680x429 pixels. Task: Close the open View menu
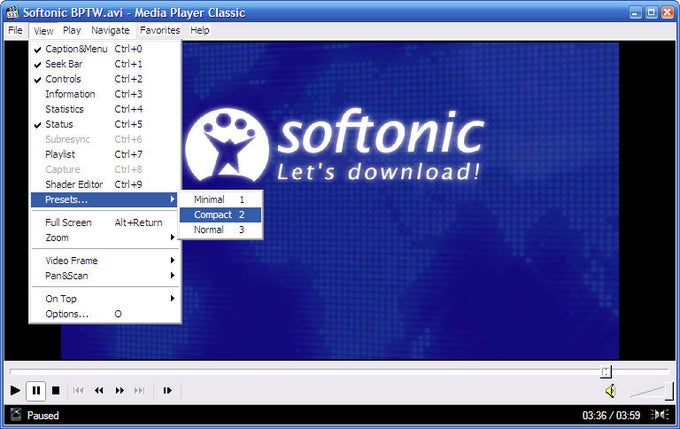click(x=43, y=31)
